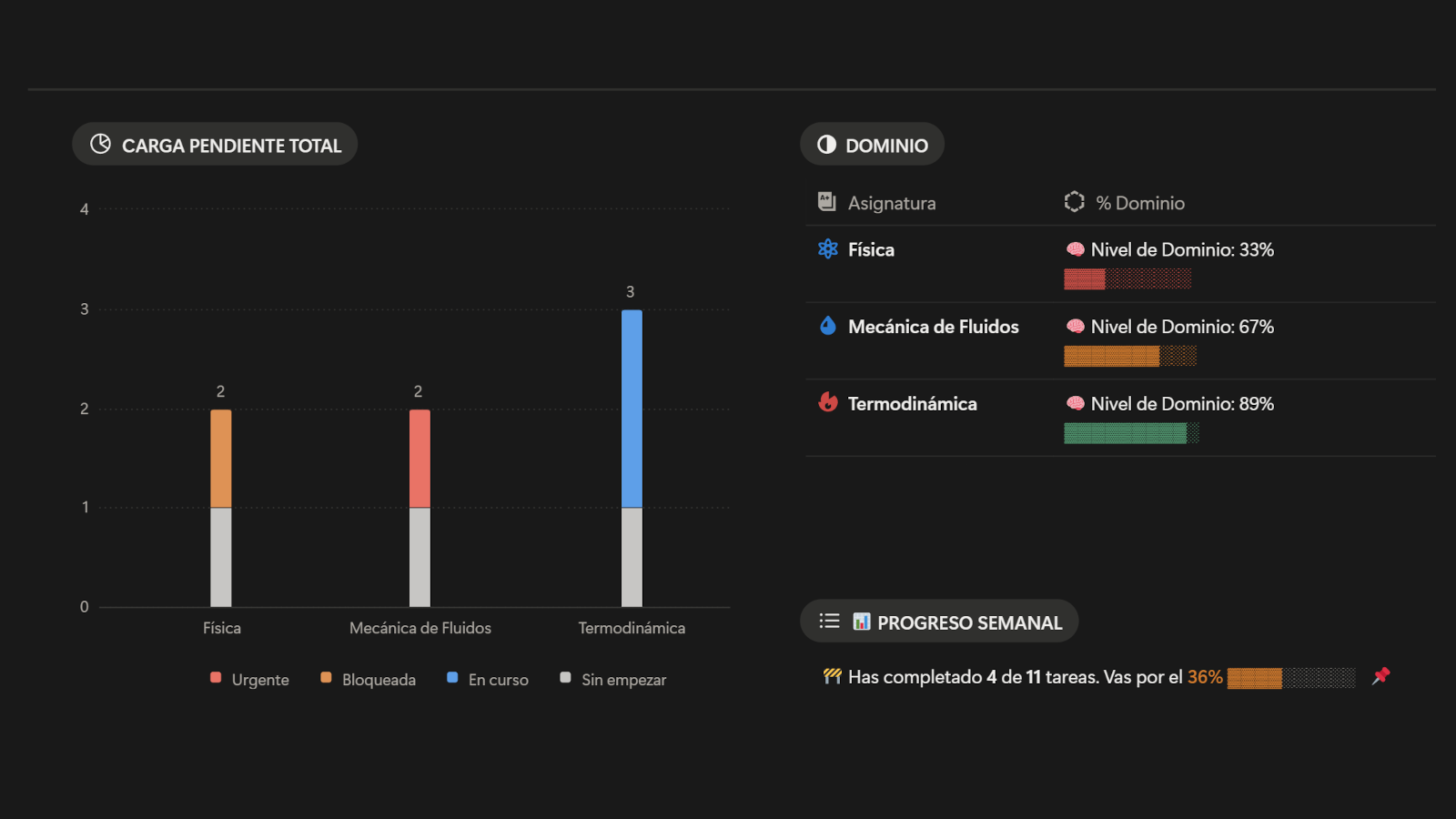Click the red Urgente segment of Mecánica bar
The width and height of the screenshot is (1456, 819).
420,459
